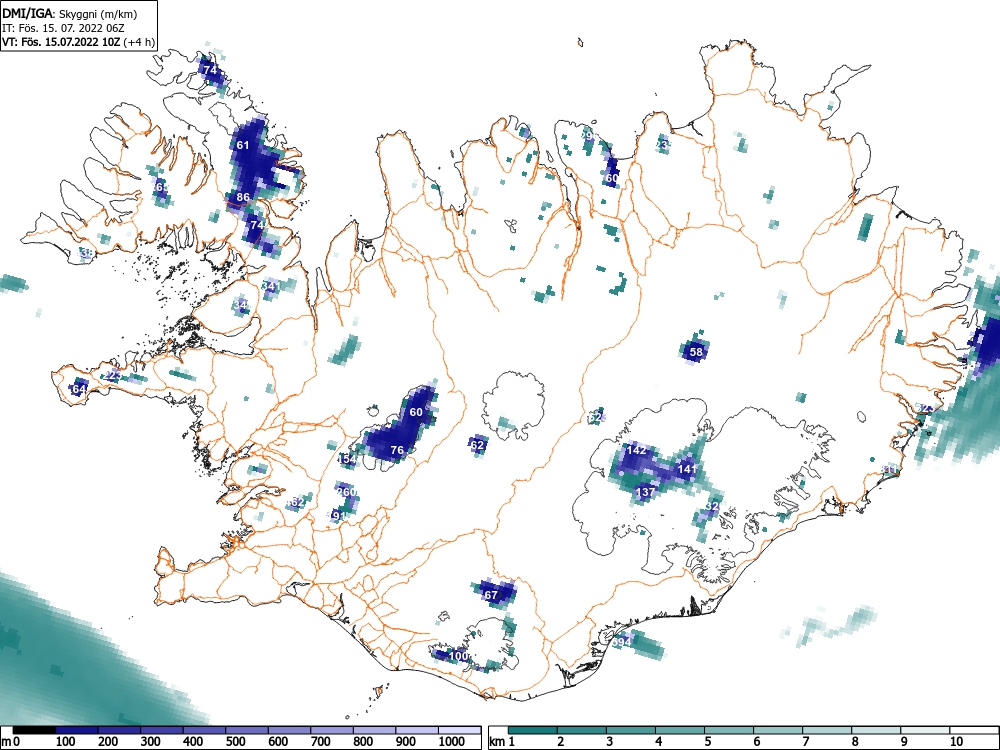
Task: Click the '1' tick on the km legend
Action: [x=511, y=742]
